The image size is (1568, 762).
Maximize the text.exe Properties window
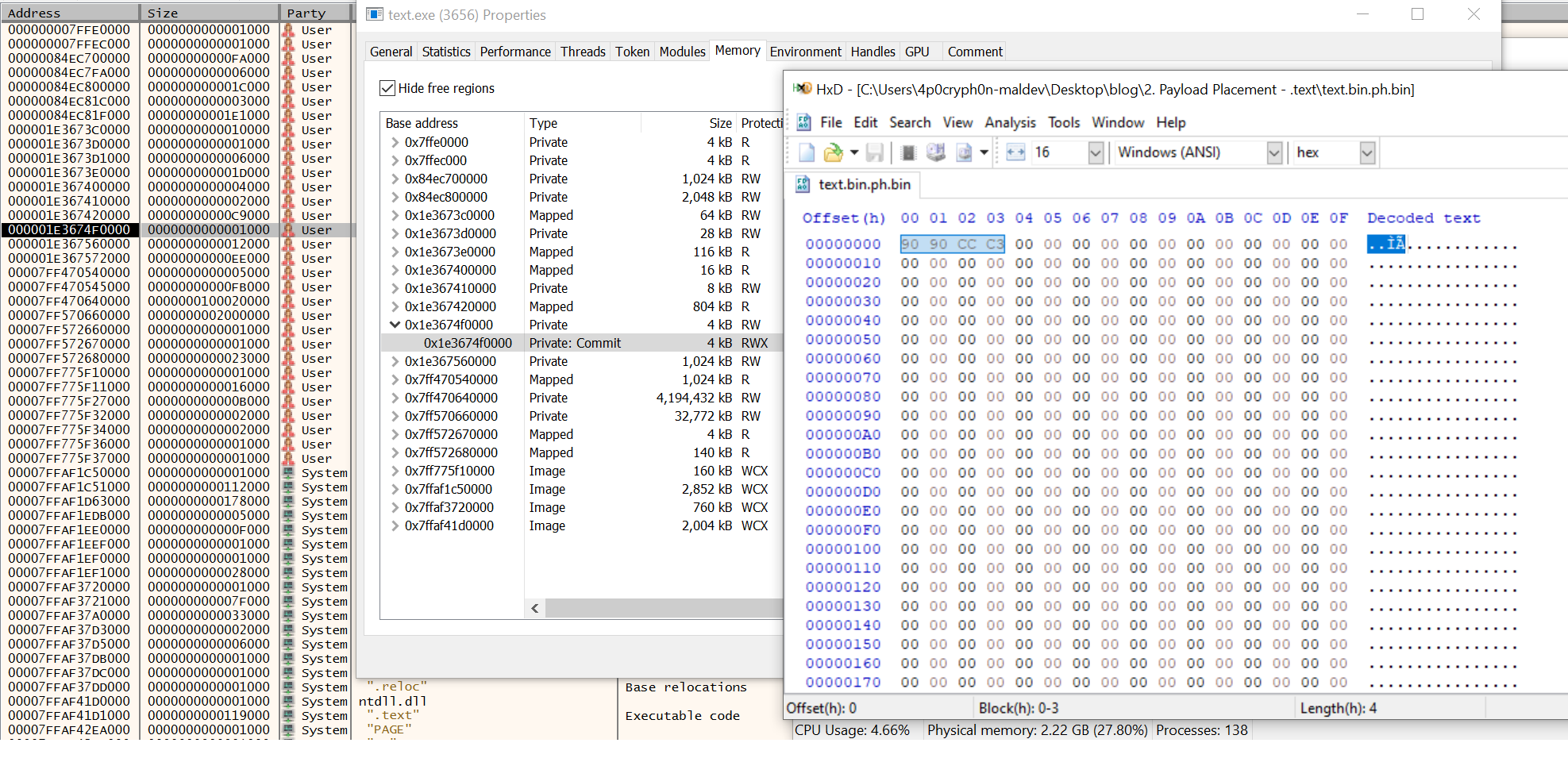coord(1417,14)
